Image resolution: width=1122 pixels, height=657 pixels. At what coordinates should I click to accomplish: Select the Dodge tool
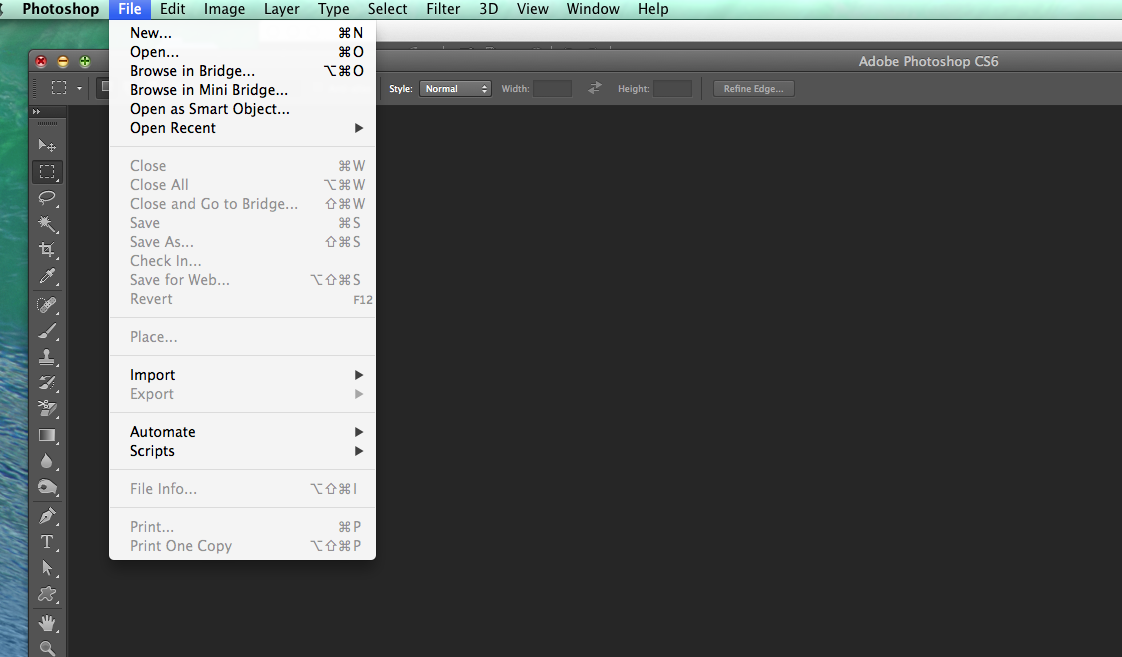tap(47, 488)
